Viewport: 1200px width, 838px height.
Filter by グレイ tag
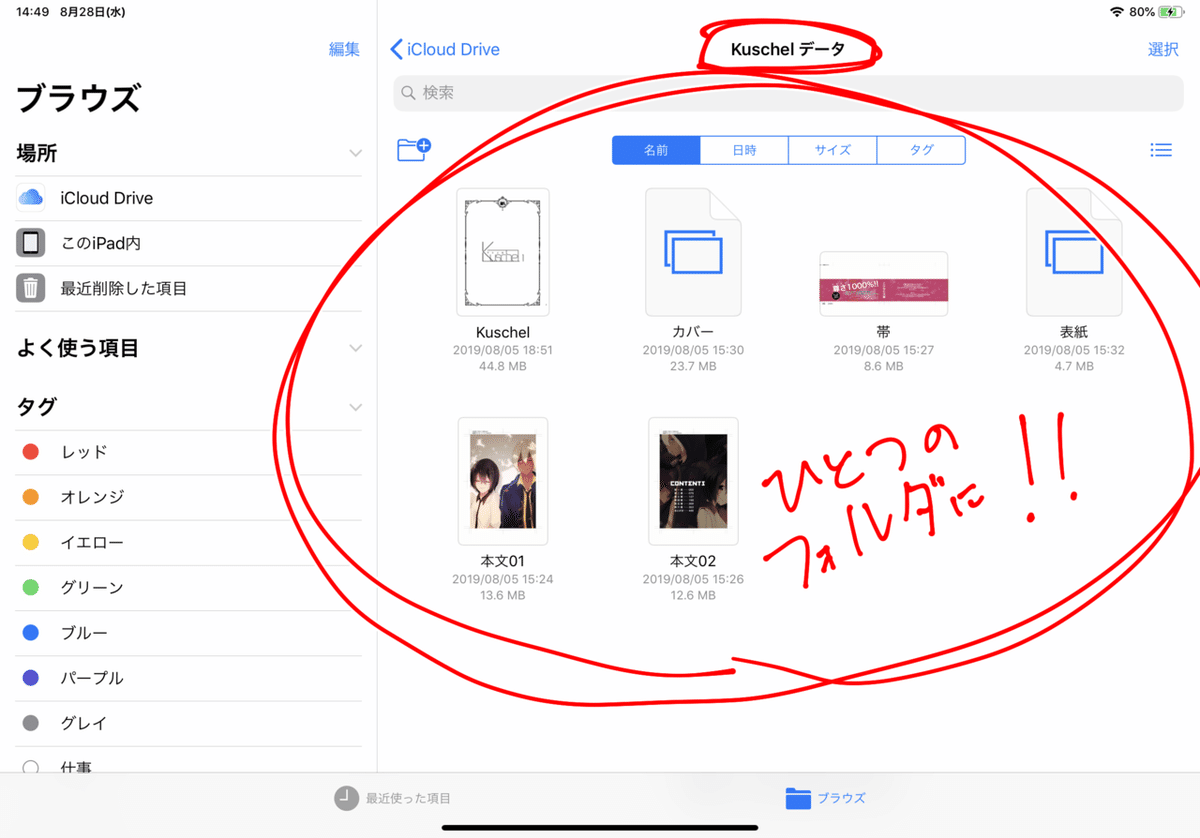[x=189, y=723]
